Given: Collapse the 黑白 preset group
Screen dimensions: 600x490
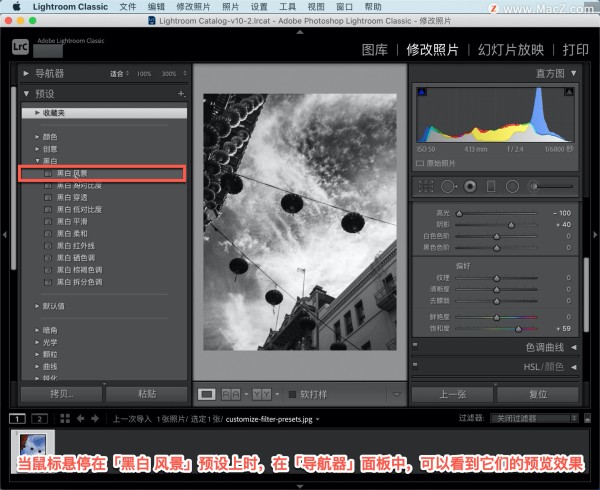Looking at the screenshot, I should [36, 160].
